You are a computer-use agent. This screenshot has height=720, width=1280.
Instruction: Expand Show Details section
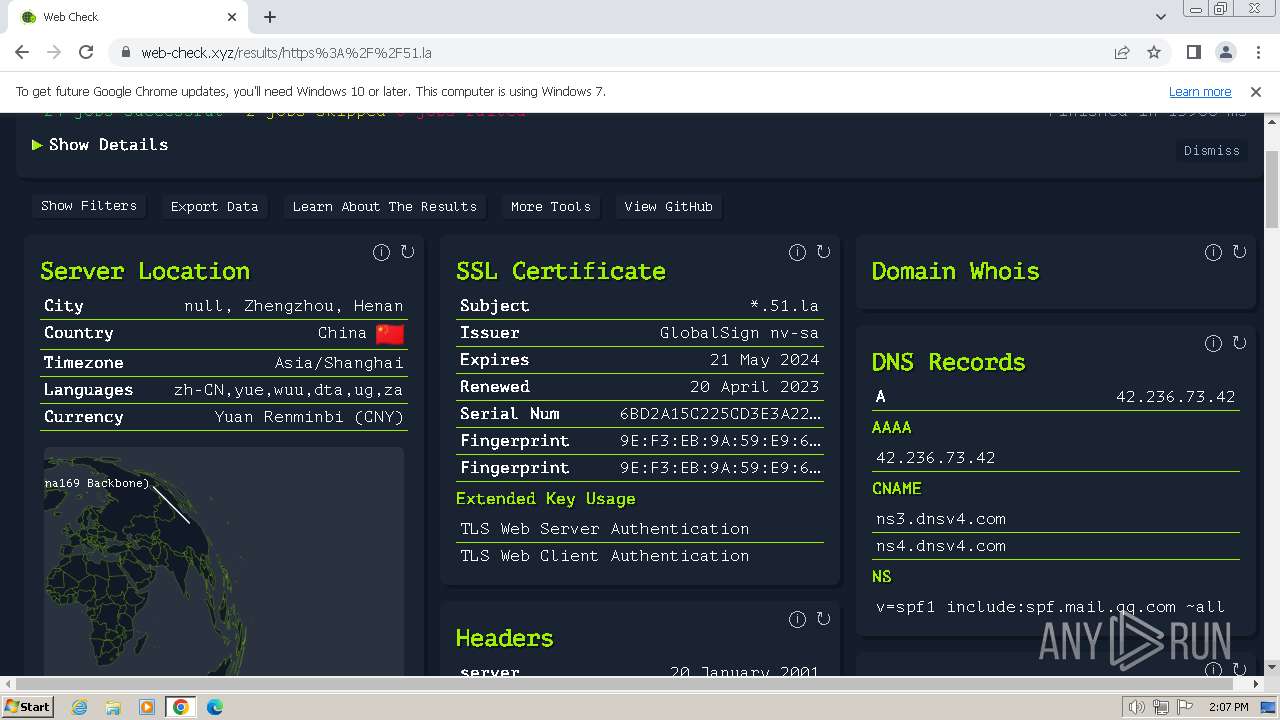pos(100,144)
